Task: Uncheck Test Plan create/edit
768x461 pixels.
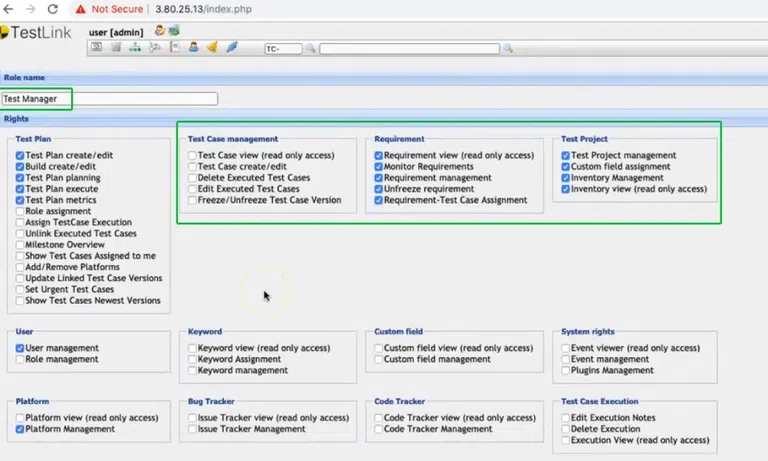Action: point(20,155)
